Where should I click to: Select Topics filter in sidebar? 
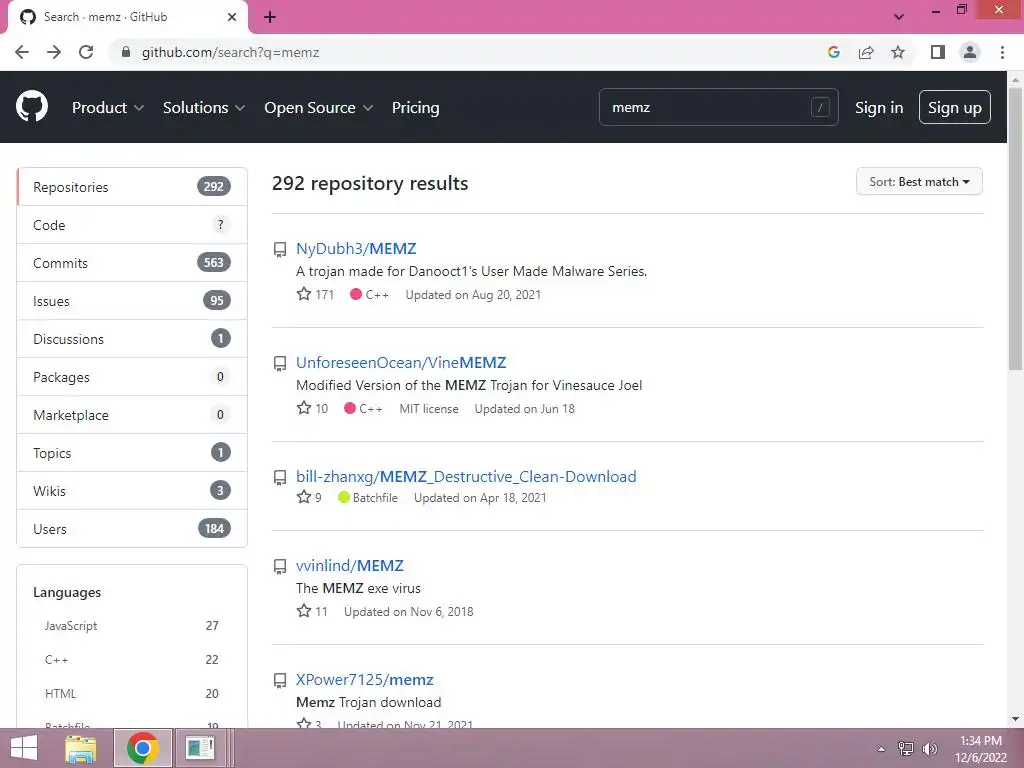point(132,453)
